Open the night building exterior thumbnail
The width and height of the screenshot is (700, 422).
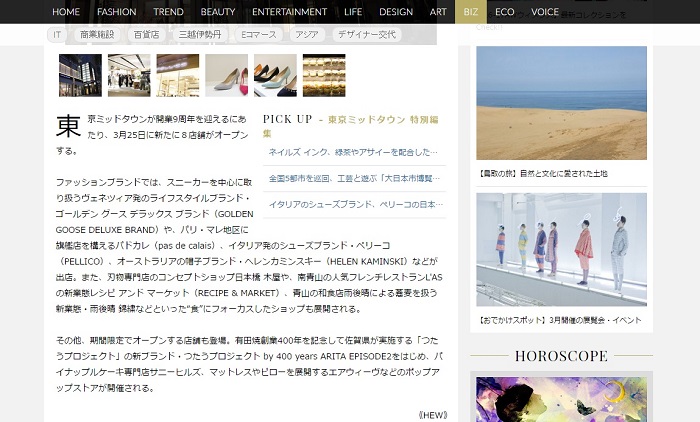(80, 75)
